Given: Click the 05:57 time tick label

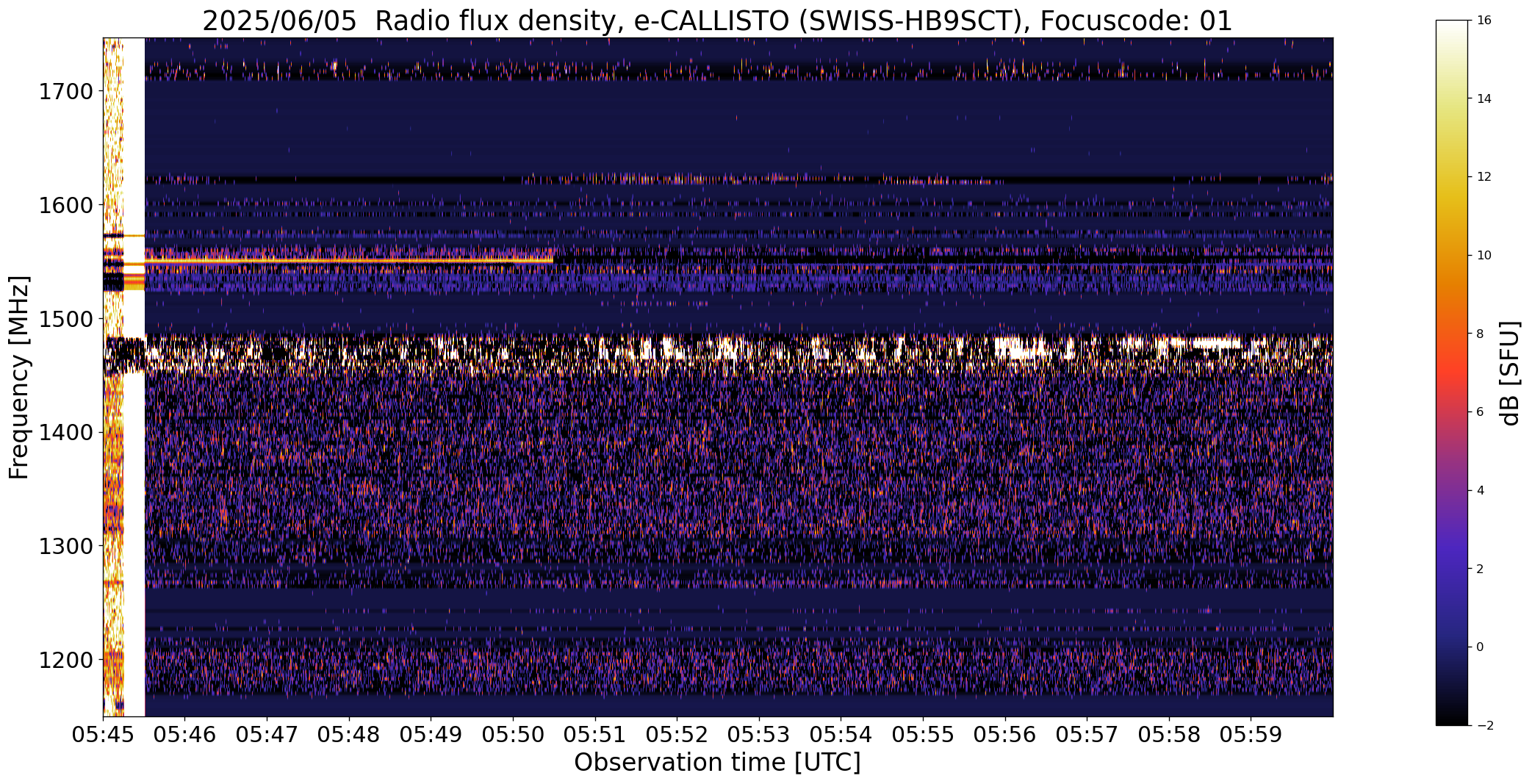Looking at the screenshot, I should click(1087, 735).
